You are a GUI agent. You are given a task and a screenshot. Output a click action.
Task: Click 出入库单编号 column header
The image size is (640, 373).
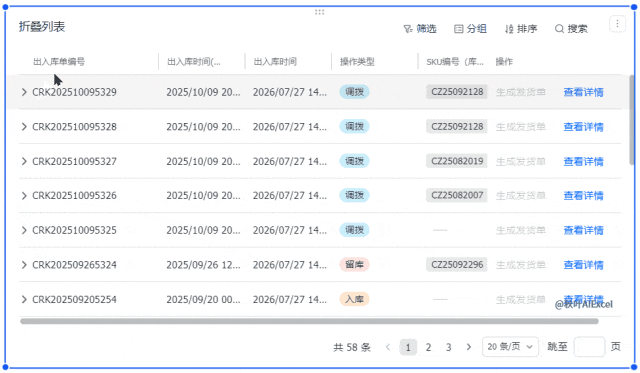coord(59,62)
